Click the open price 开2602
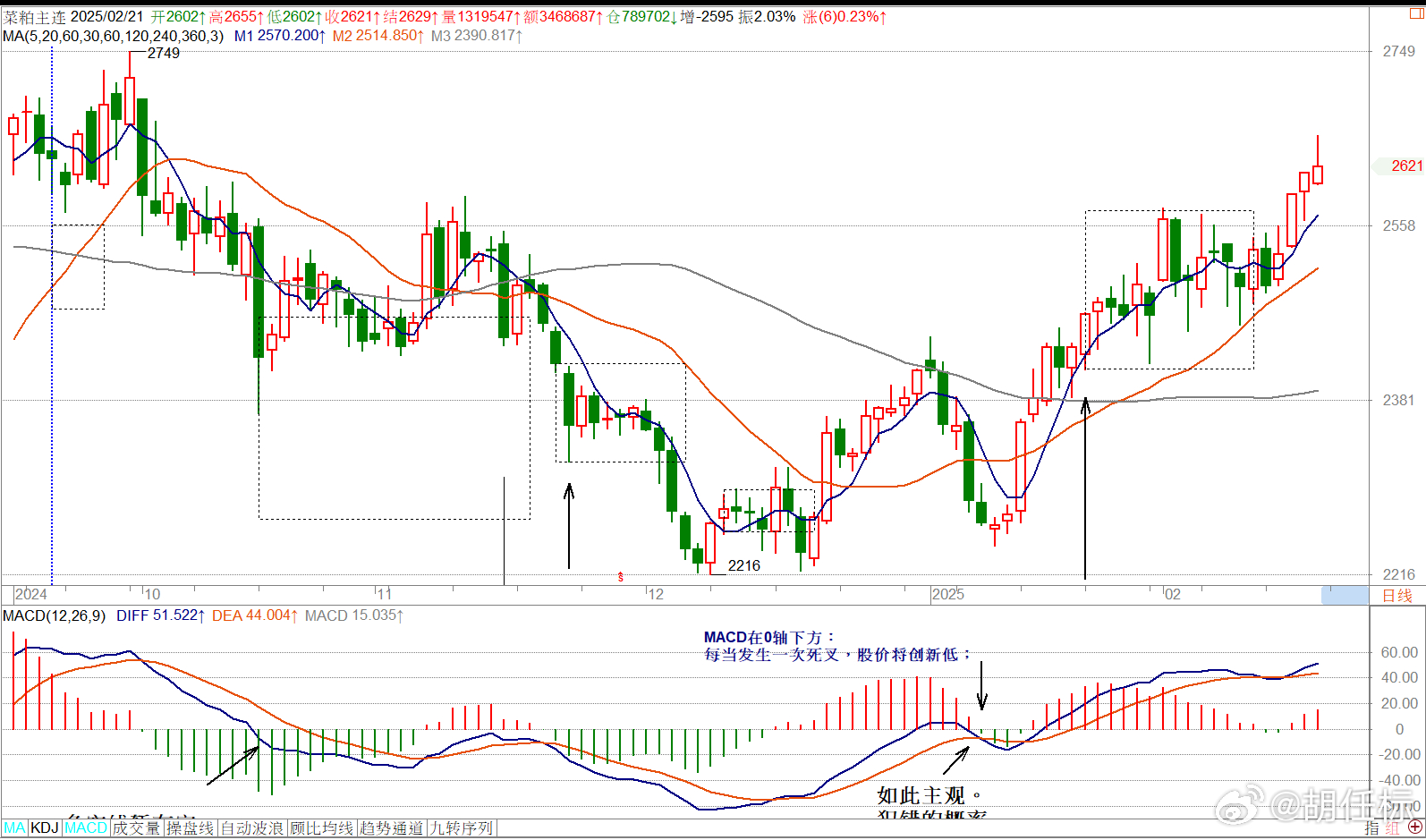 177,17
